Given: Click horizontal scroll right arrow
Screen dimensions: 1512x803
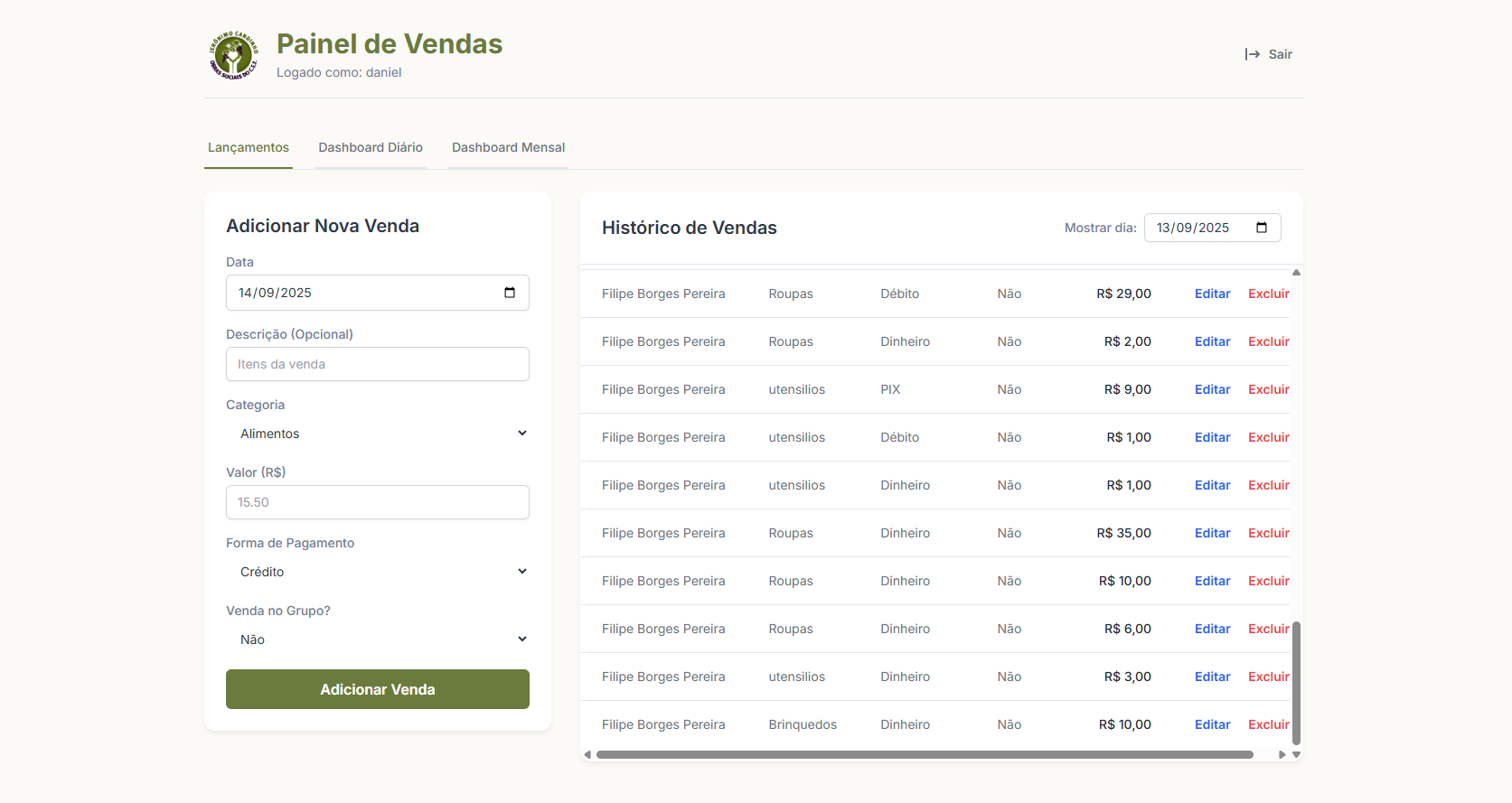Looking at the screenshot, I should [x=1282, y=754].
